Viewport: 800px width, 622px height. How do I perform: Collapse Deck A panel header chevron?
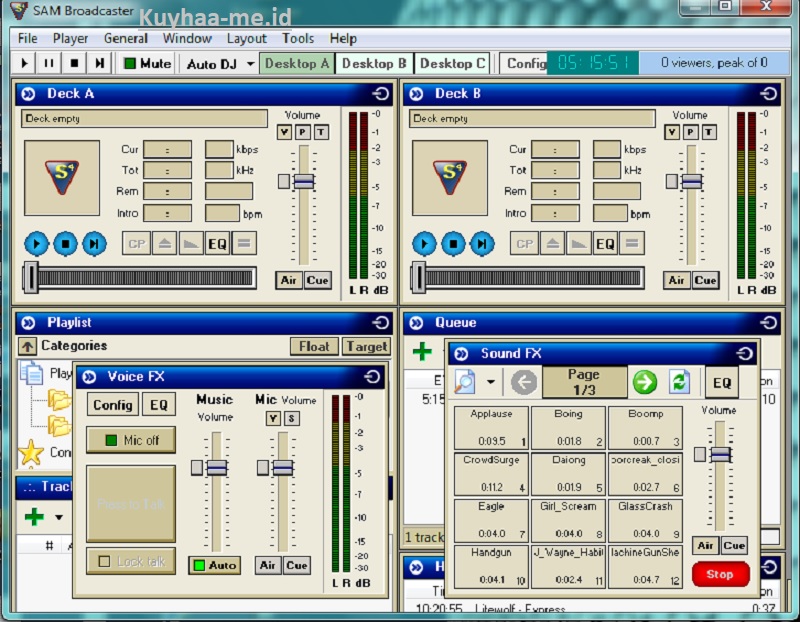click(29, 94)
